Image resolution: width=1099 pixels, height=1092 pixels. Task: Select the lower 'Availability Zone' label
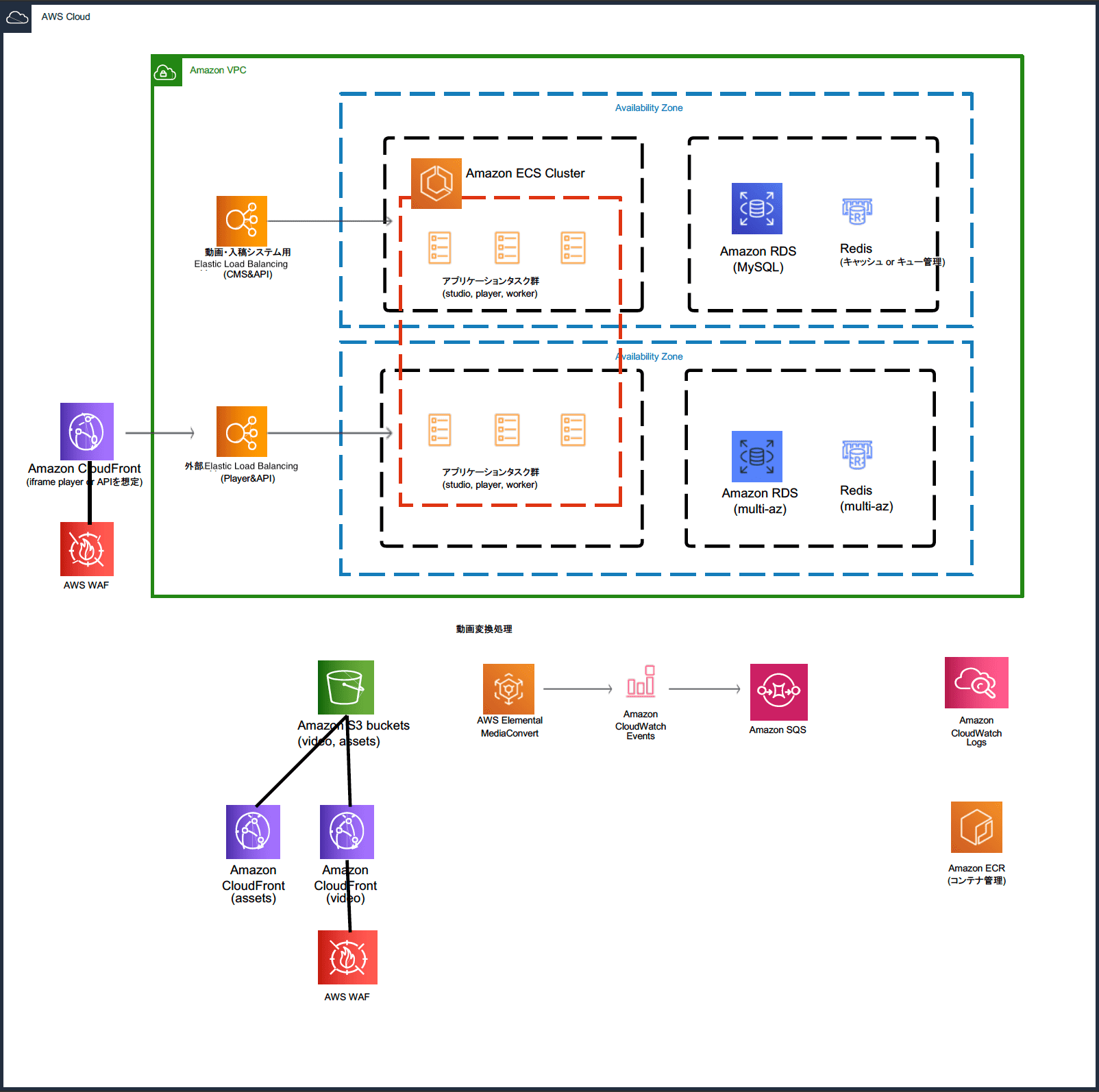(x=649, y=356)
